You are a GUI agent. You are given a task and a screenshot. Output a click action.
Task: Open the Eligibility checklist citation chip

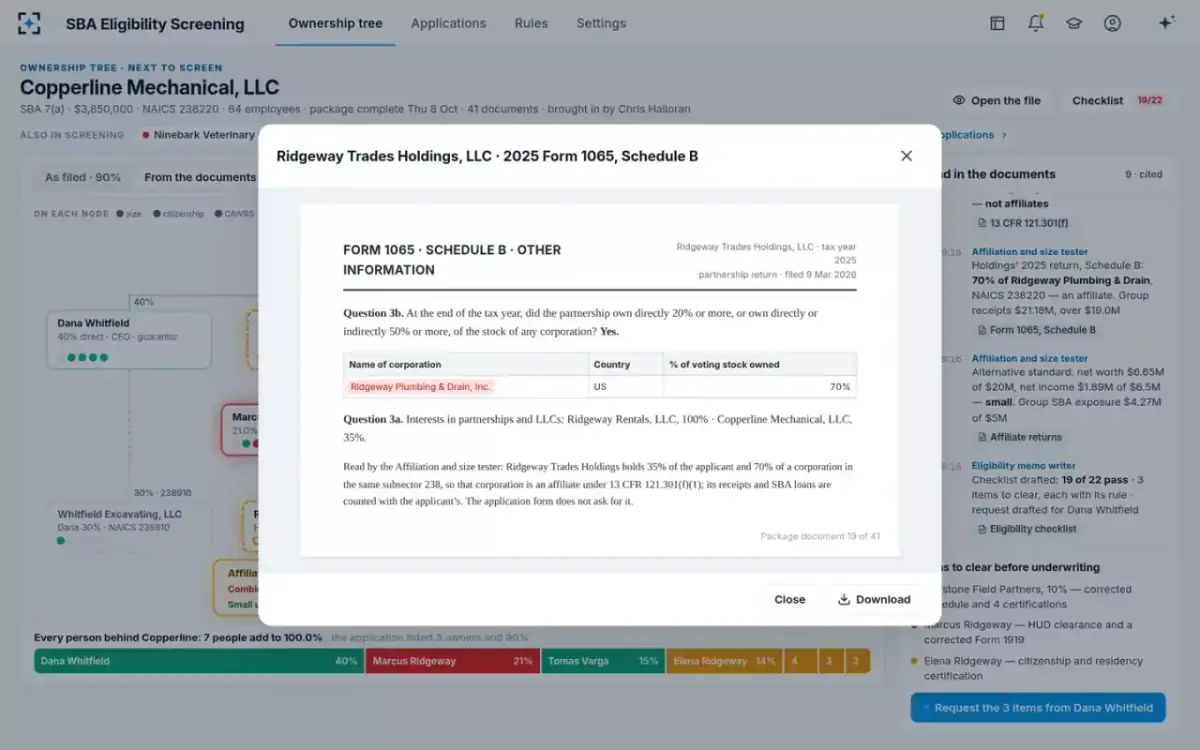[1026, 528]
